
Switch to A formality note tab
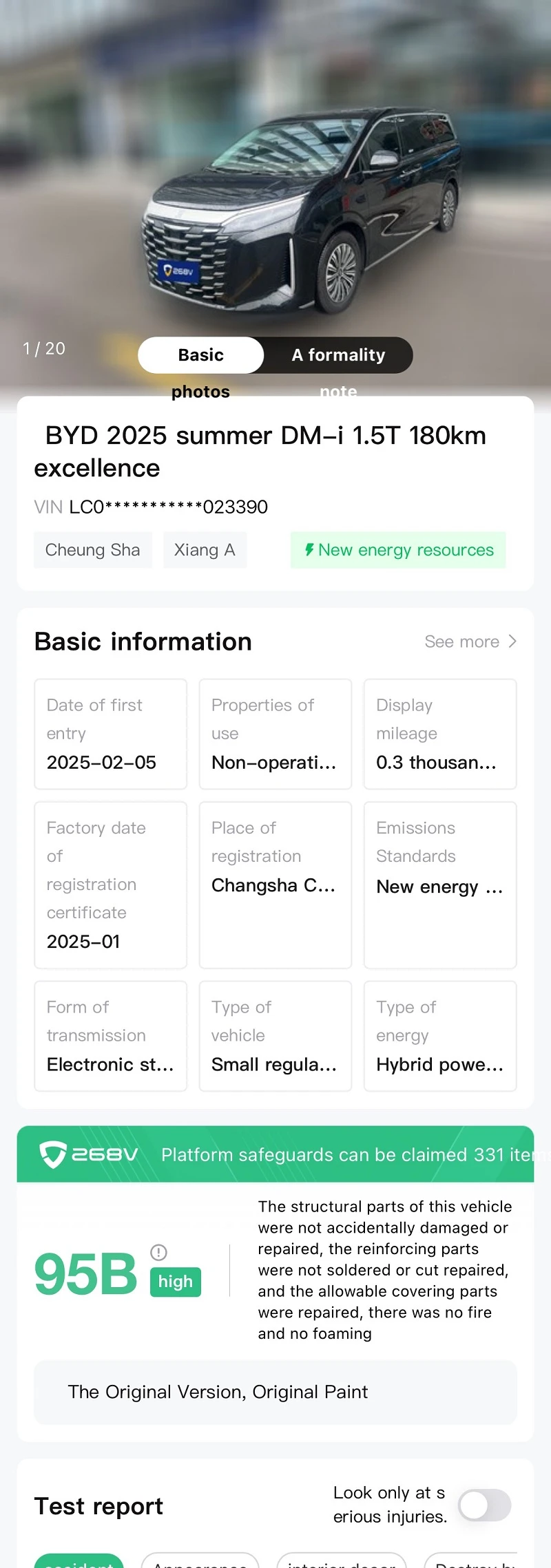[x=338, y=355]
